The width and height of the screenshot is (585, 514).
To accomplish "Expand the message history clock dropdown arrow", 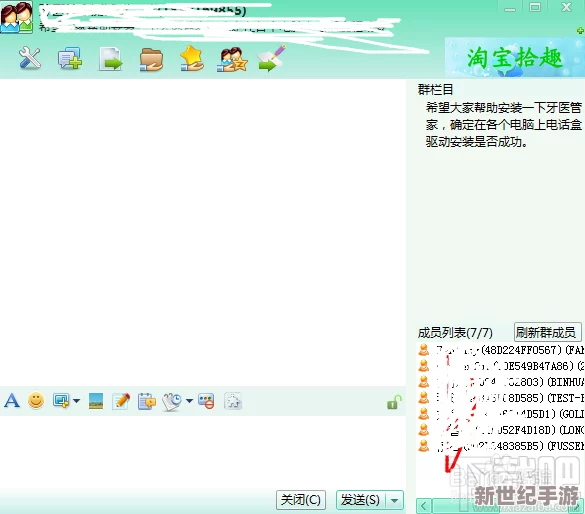I will (x=189, y=401).
